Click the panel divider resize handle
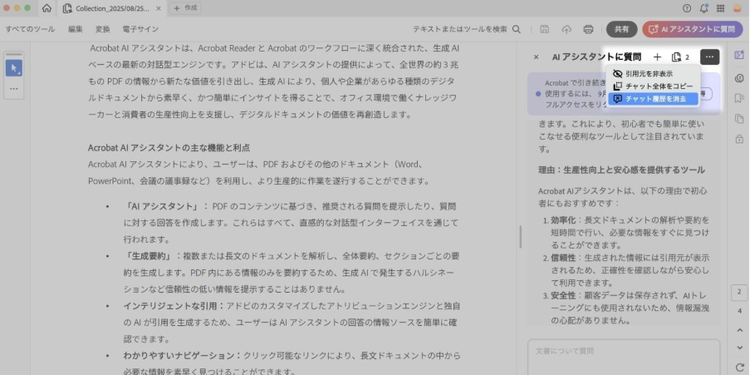 520,237
